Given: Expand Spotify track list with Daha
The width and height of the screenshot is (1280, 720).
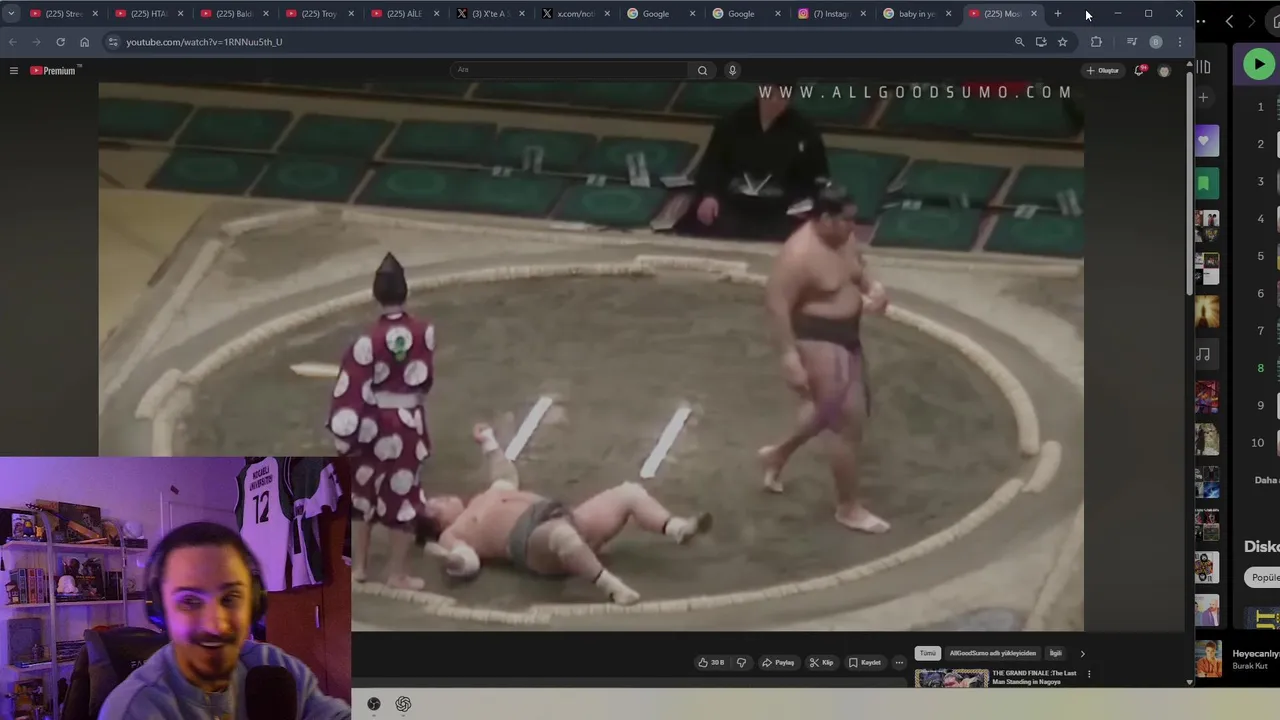Looking at the screenshot, I should 1267,480.
